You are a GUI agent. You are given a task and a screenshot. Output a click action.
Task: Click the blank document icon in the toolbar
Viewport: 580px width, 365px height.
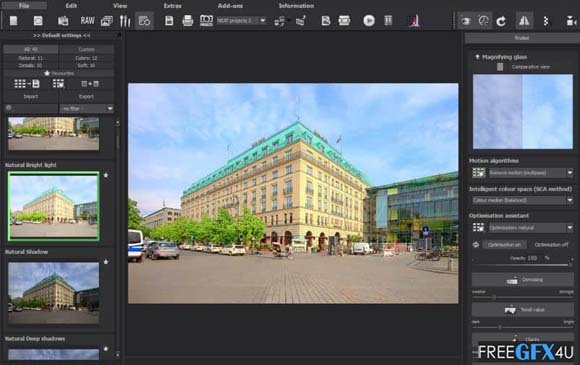click(13, 21)
